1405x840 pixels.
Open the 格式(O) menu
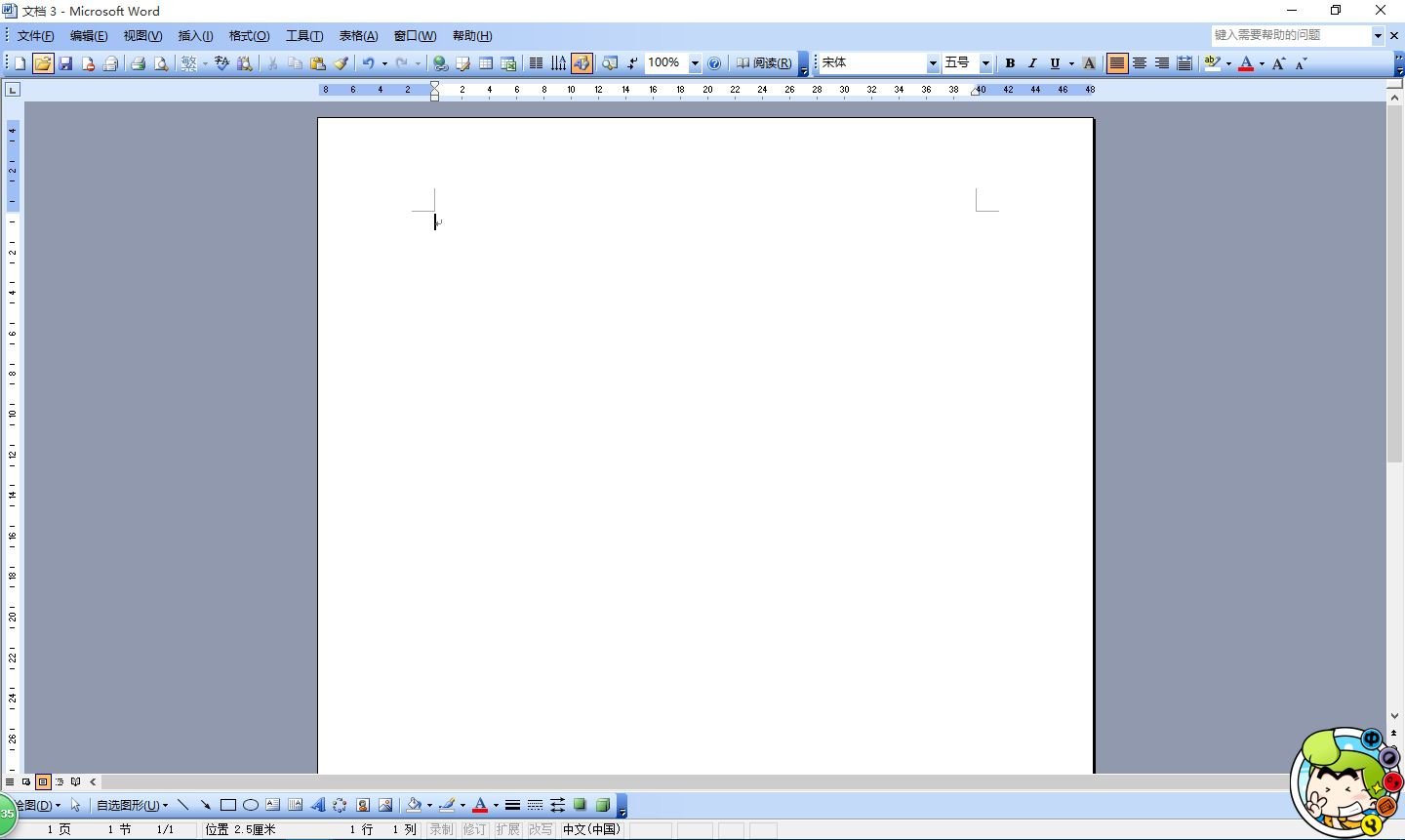249,36
